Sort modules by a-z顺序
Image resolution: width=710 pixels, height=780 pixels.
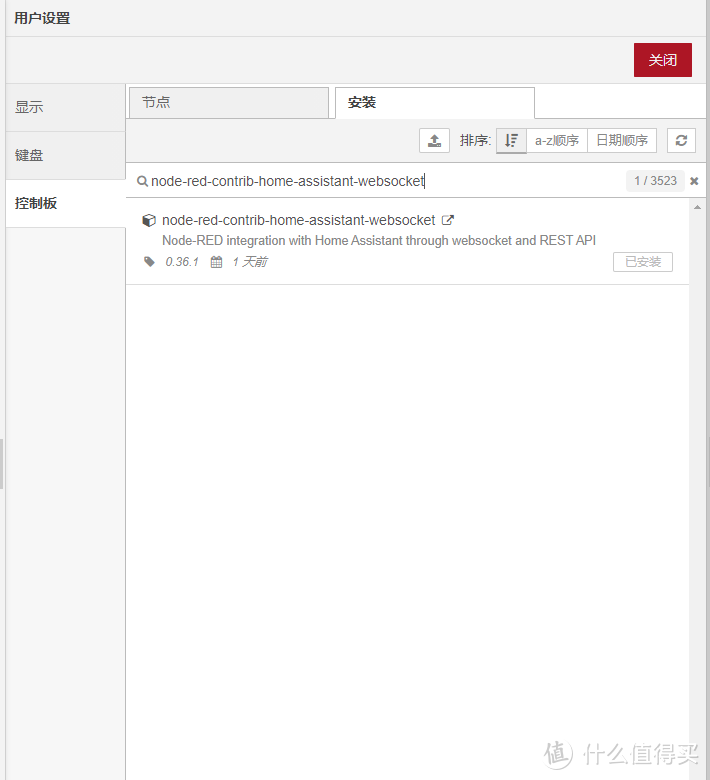coord(556,141)
